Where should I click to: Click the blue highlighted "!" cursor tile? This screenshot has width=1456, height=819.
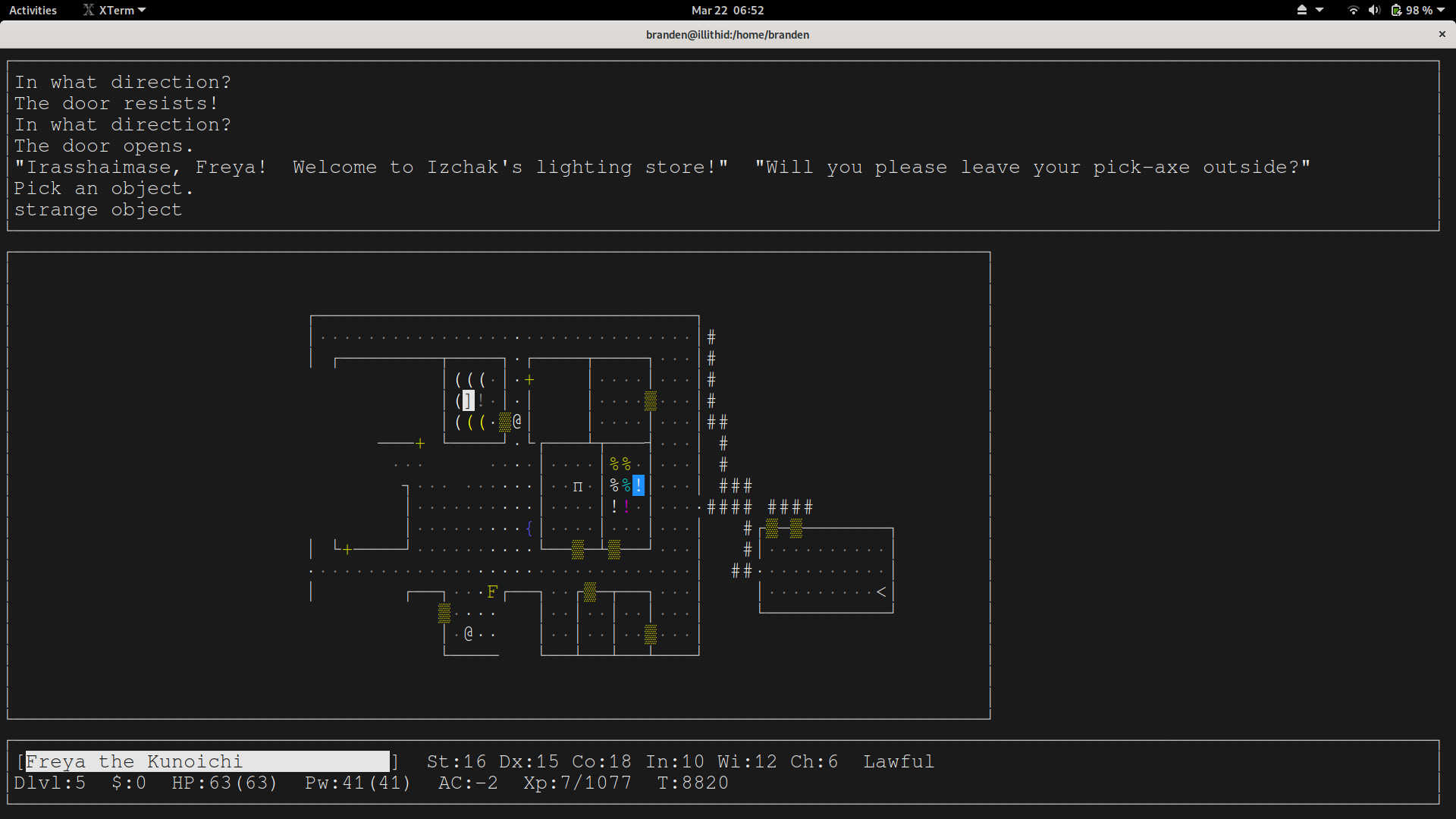coord(638,485)
